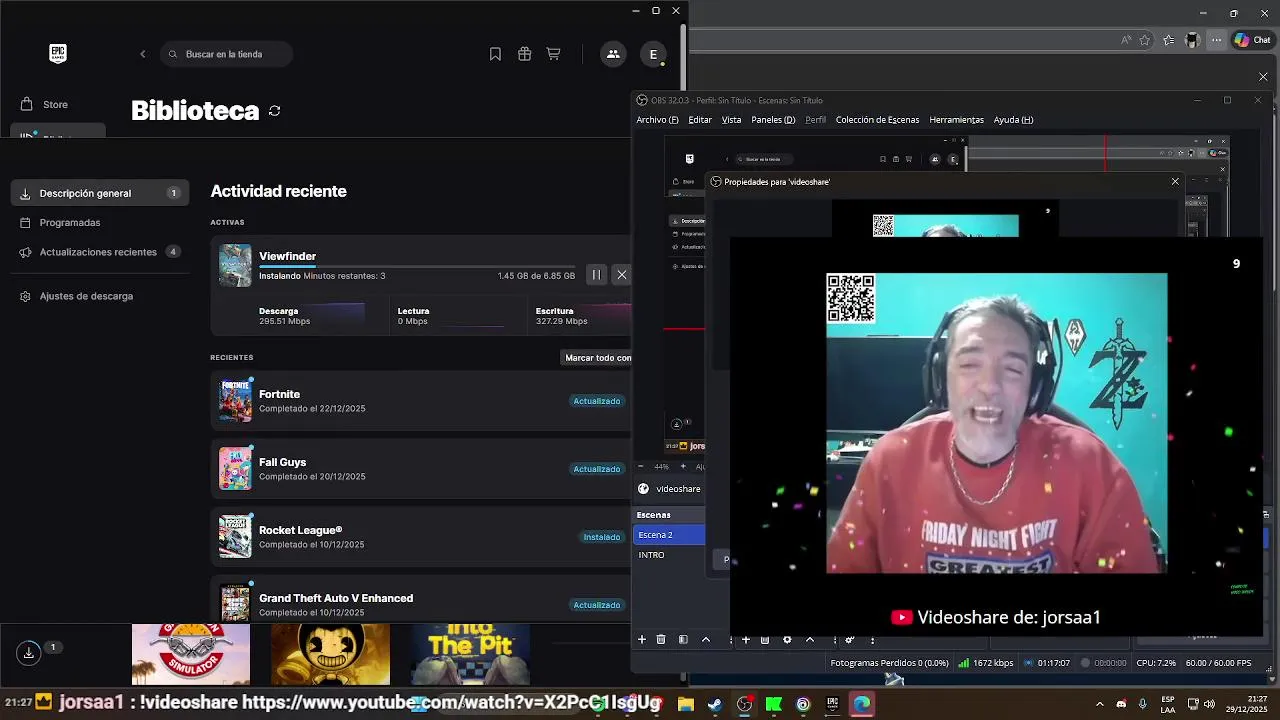Close the Propiedades para 'videoshare' dialog
Viewport: 1280px width, 720px height.
click(1175, 182)
